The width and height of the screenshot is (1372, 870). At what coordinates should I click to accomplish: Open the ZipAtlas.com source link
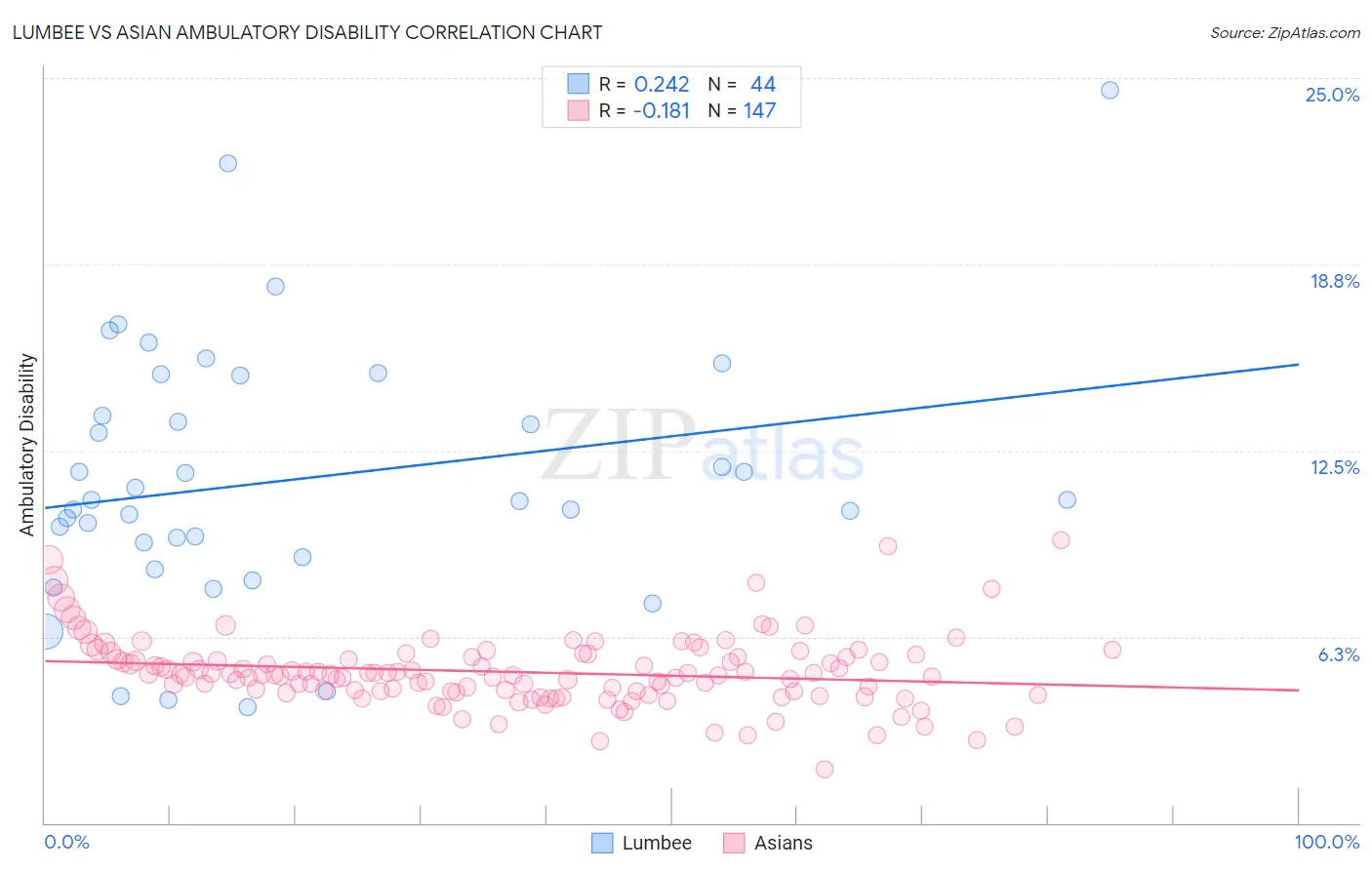pos(1284,32)
